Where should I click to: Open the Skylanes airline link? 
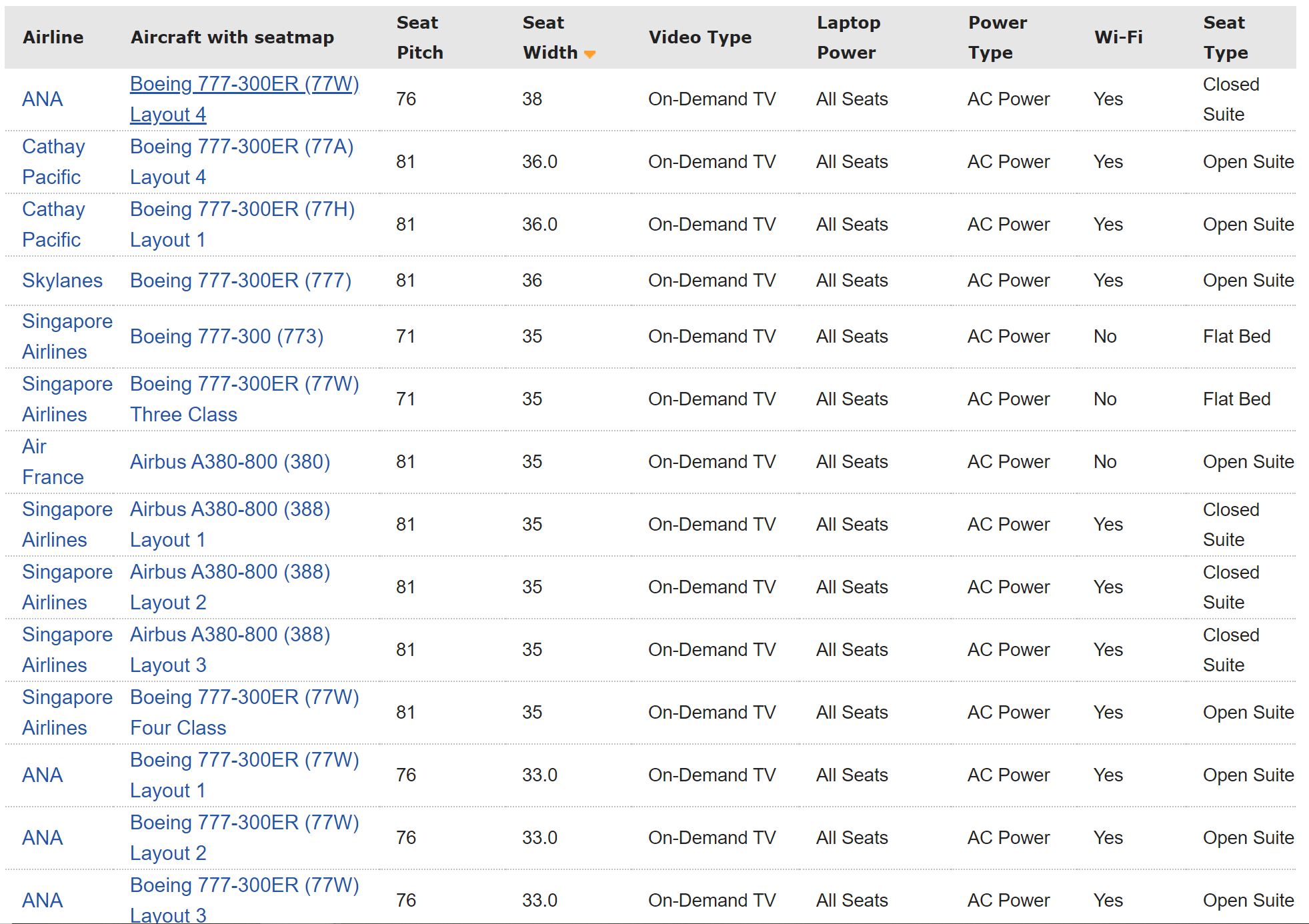(62, 281)
